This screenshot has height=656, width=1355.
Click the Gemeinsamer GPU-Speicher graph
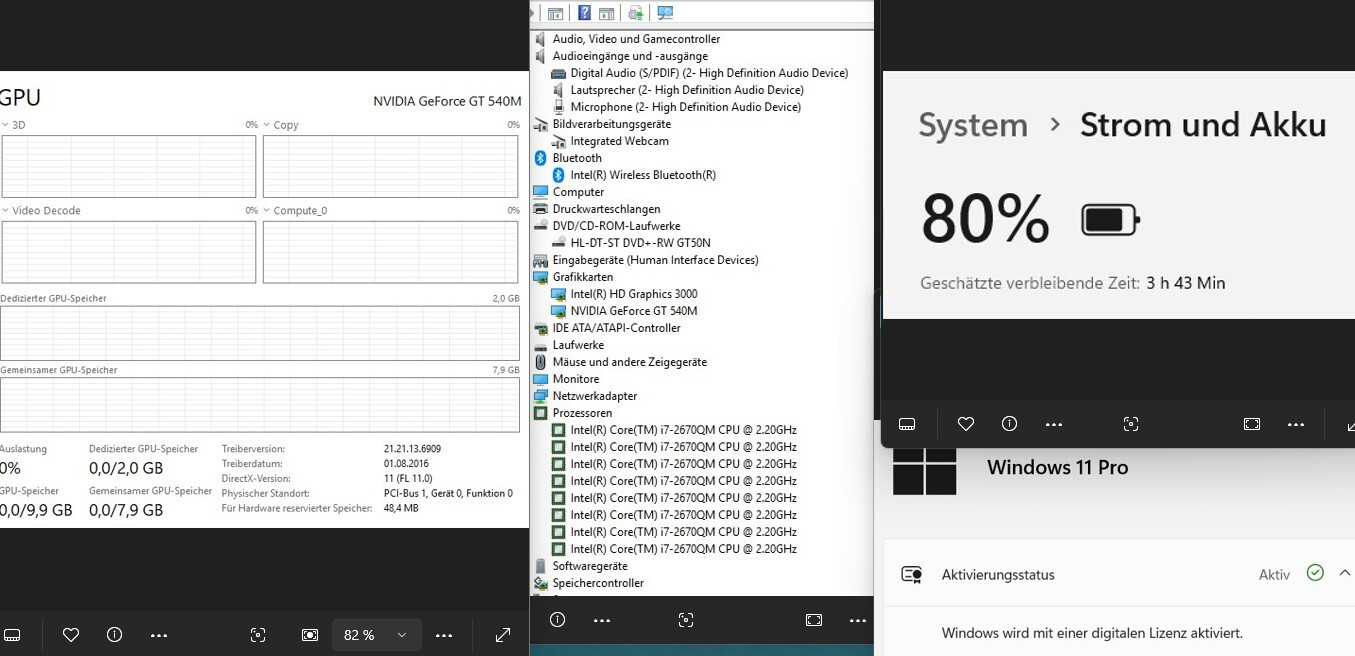point(260,405)
